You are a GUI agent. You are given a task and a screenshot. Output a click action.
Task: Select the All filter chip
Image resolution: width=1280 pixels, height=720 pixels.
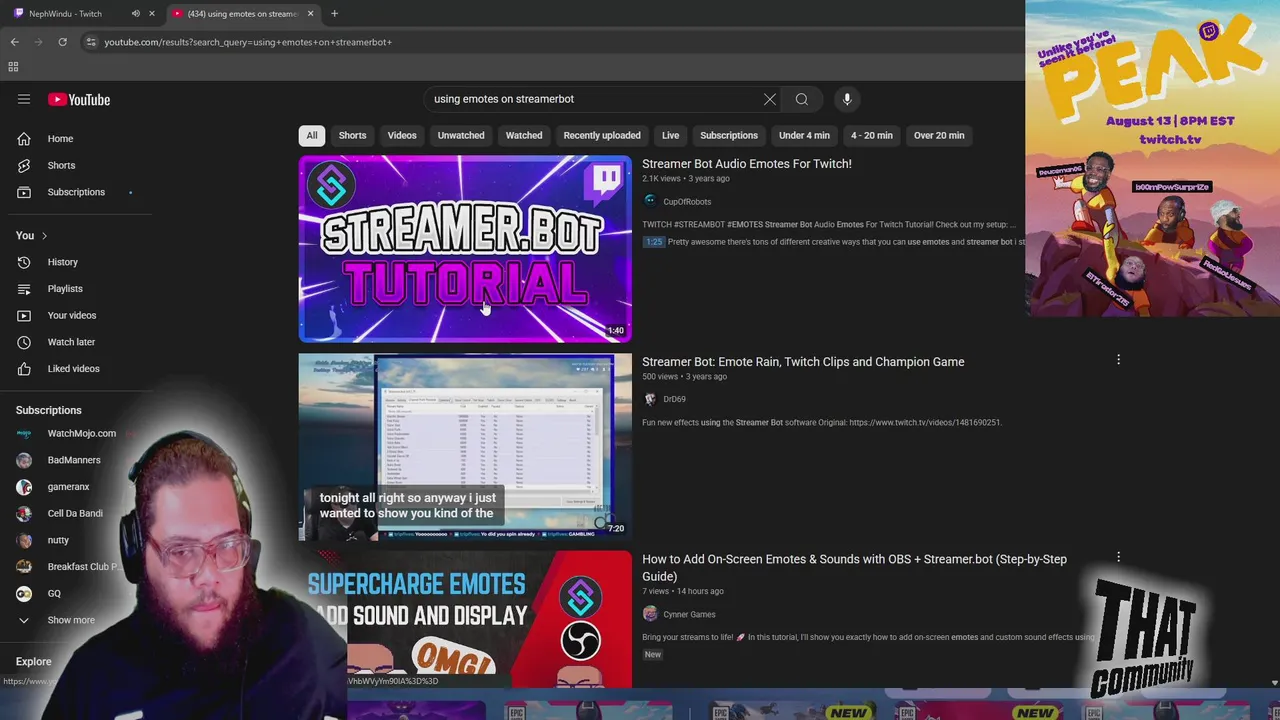[312, 136]
